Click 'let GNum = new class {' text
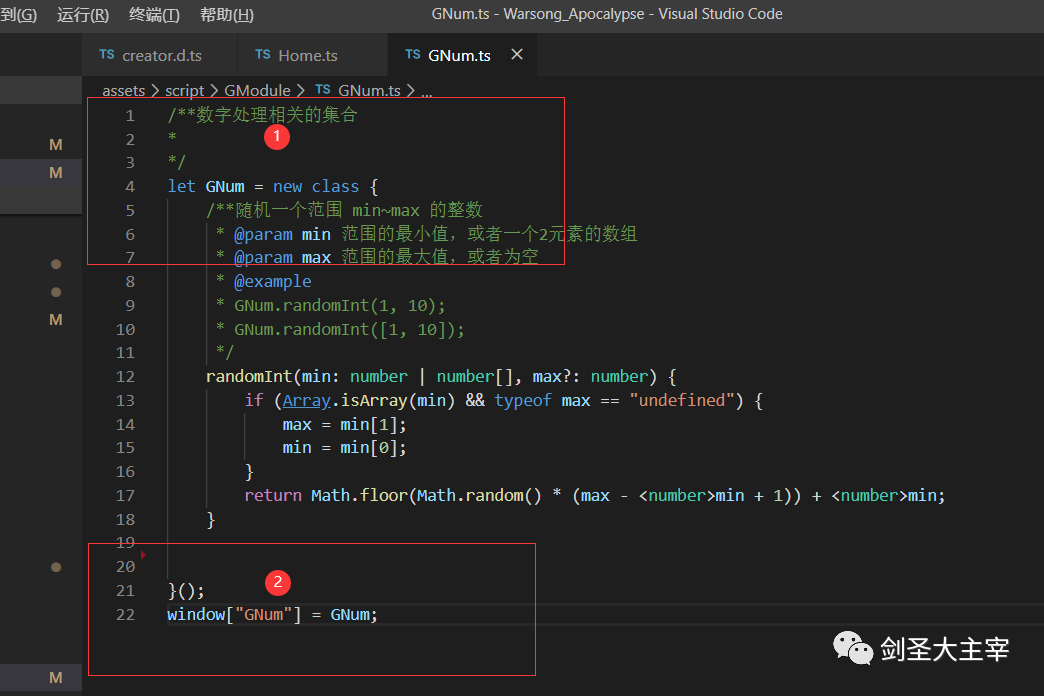The width and height of the screenshot is (1044, 696). point(273,186)
